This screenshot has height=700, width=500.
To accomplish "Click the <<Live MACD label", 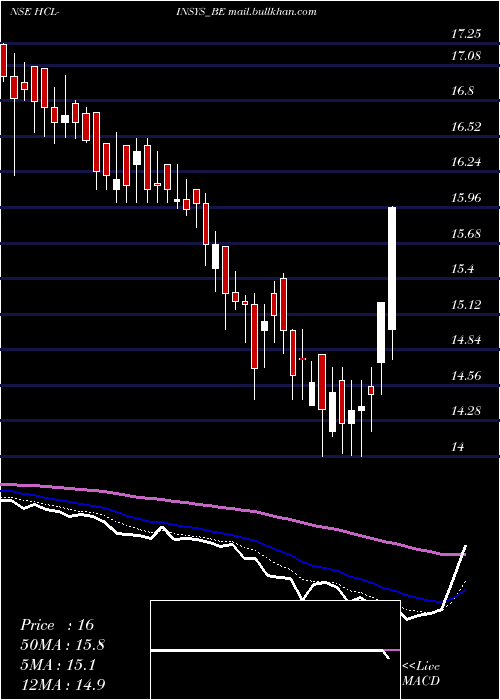I will click(x=421, y=673).
